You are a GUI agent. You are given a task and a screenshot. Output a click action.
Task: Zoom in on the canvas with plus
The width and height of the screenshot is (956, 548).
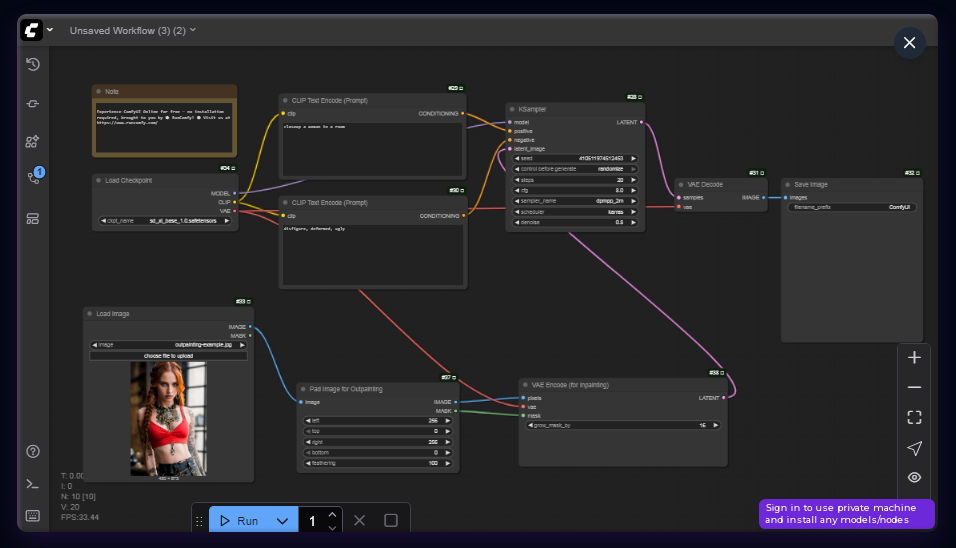tap(914, 357)
